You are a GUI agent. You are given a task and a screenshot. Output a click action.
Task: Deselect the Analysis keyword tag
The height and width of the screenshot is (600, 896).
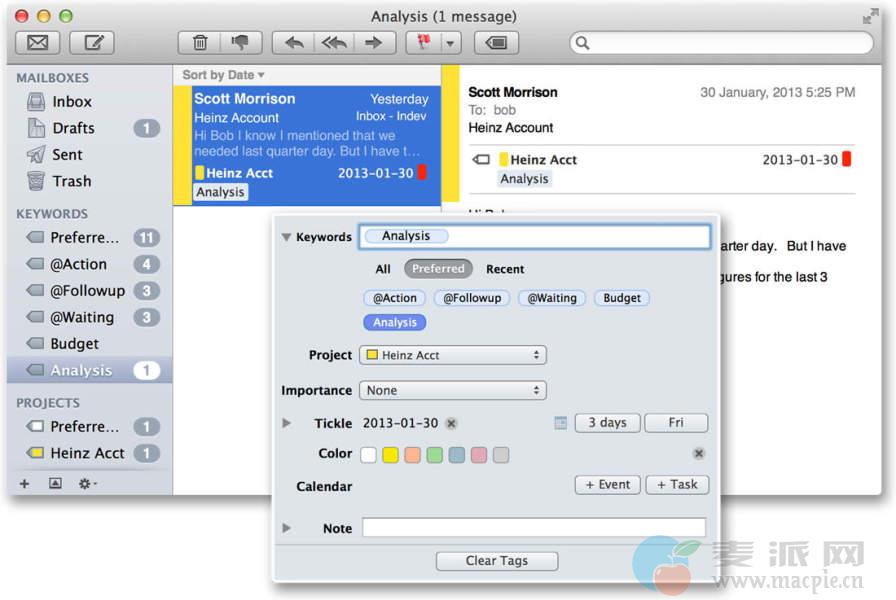[395, 322]
